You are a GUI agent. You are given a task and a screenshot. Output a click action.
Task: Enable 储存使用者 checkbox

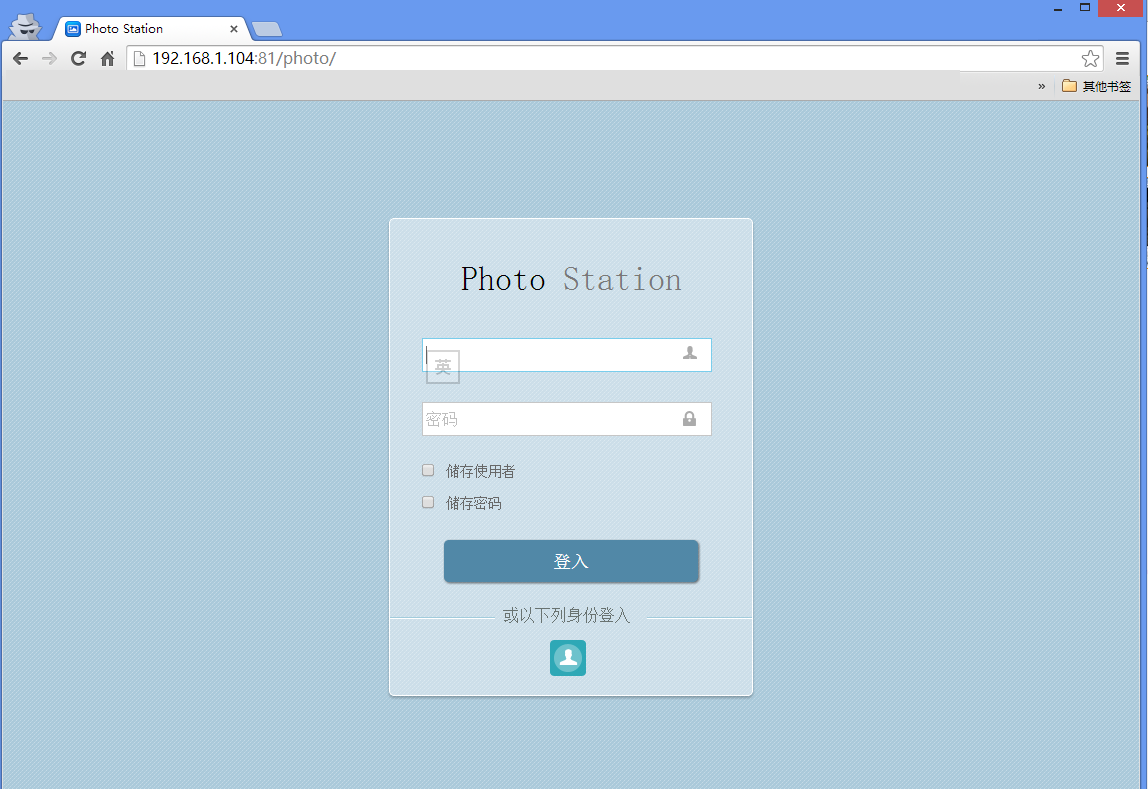coord(428,471)
